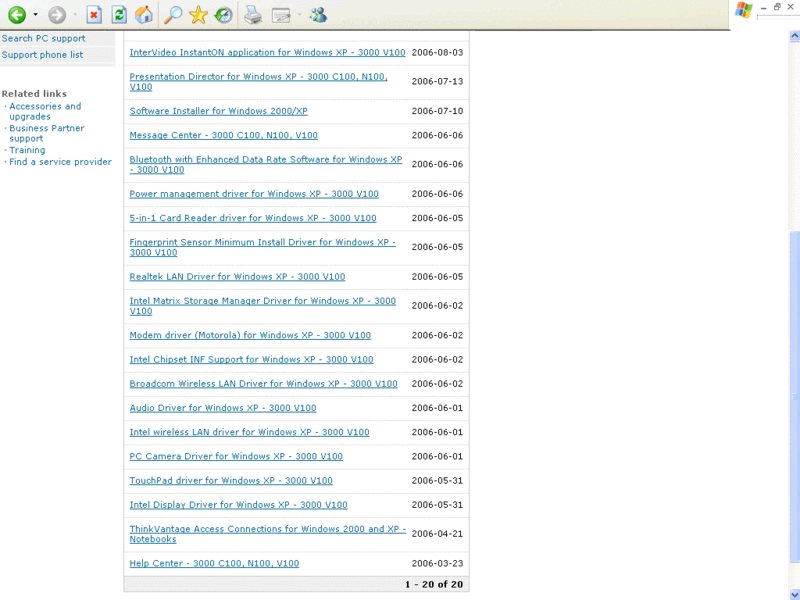
Task: Print the page with the printer icon
Action: (253, 15)
